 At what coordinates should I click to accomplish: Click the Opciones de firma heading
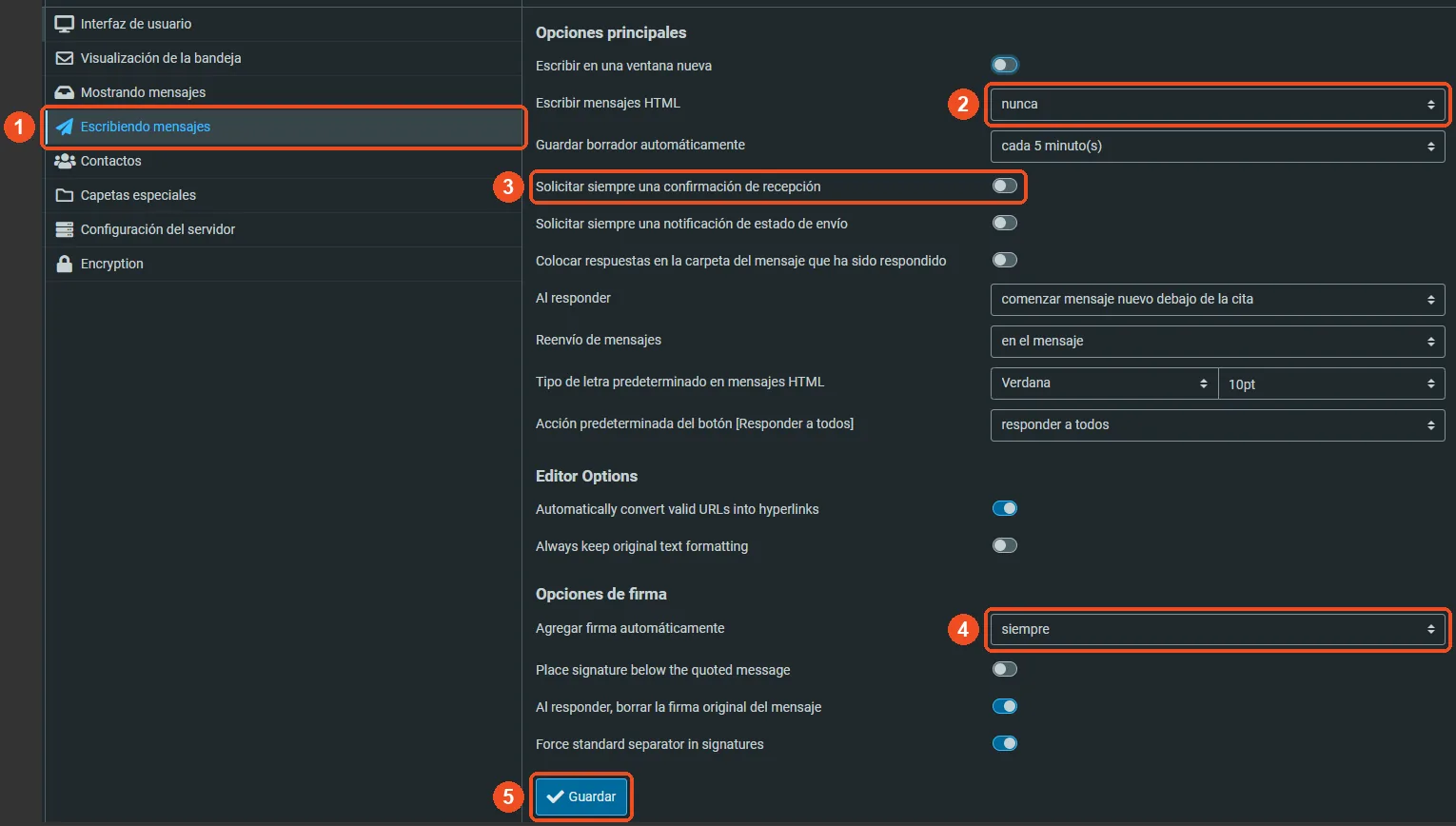(601, 594)
